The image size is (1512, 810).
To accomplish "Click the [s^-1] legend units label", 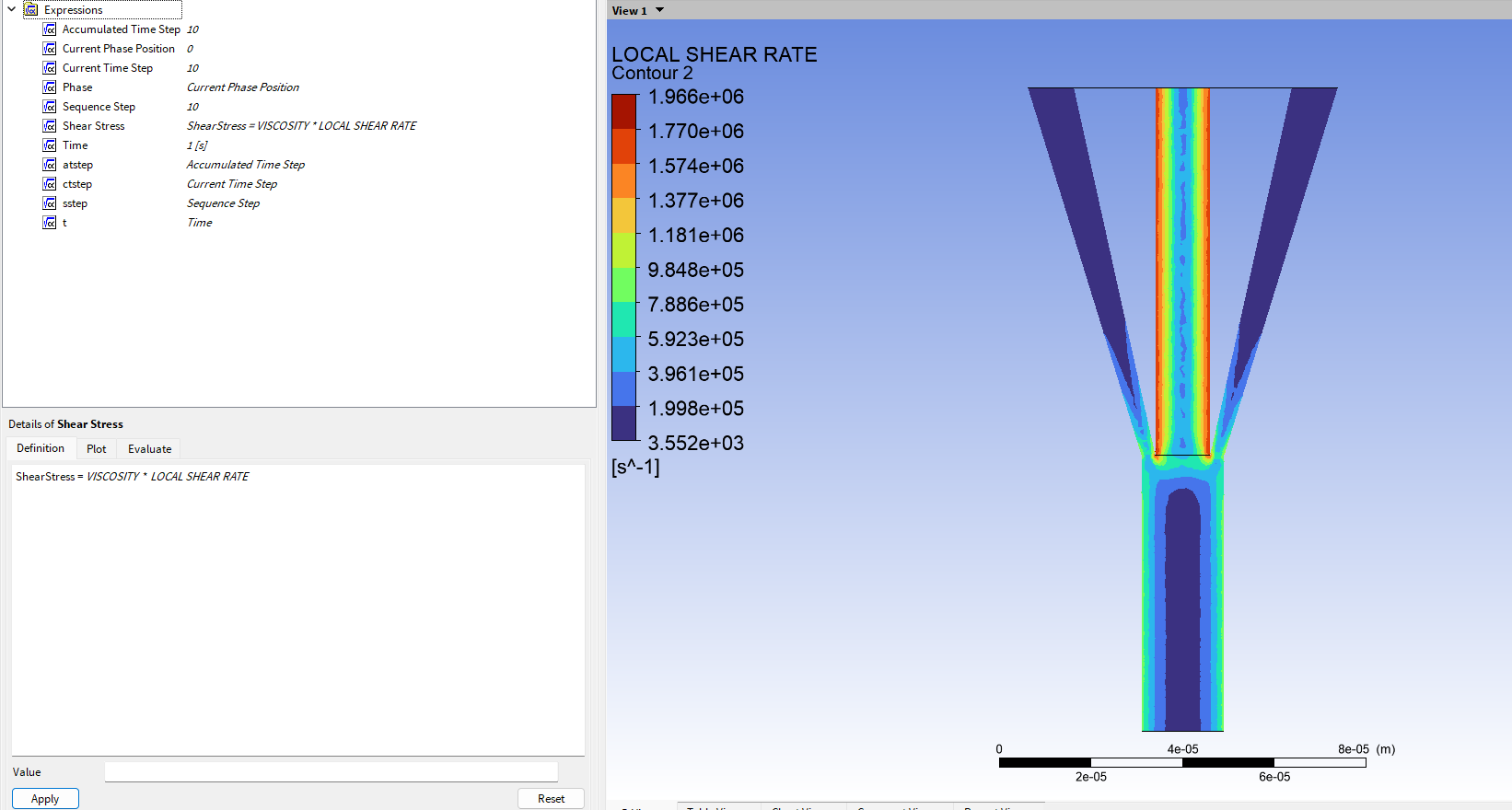I will point(635,467).
